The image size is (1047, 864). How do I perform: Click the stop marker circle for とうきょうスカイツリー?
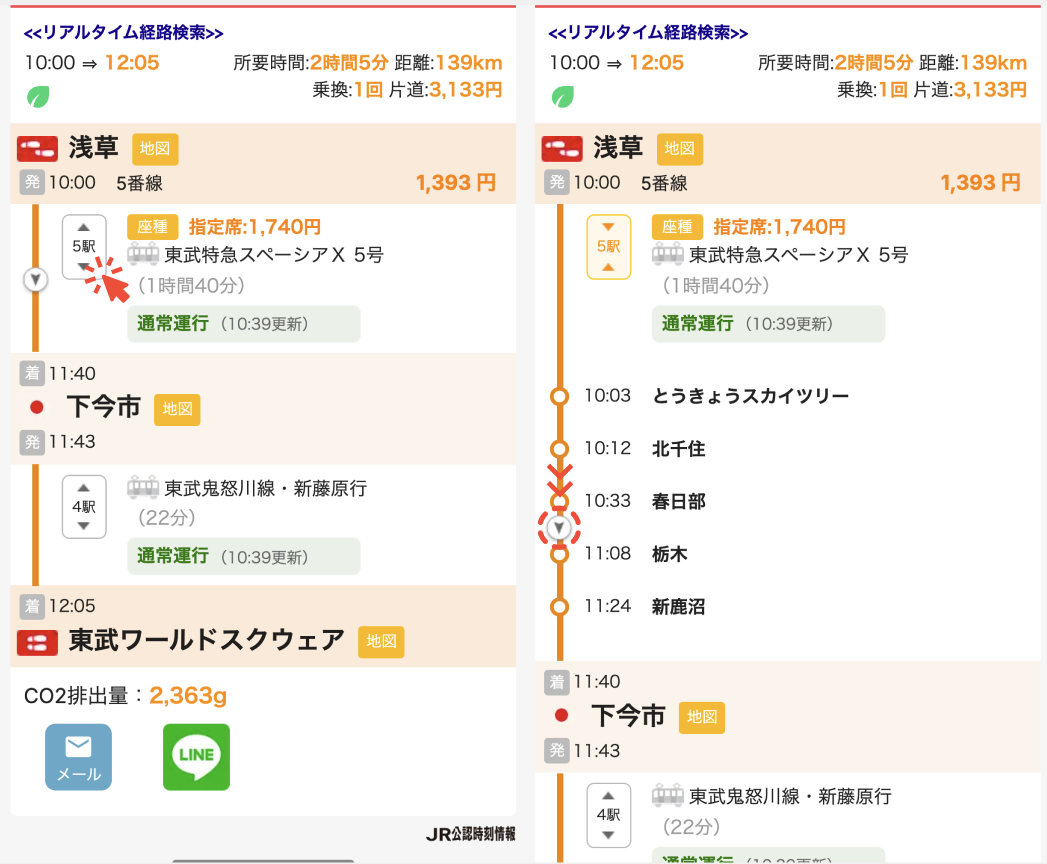[x=560, y=396]
